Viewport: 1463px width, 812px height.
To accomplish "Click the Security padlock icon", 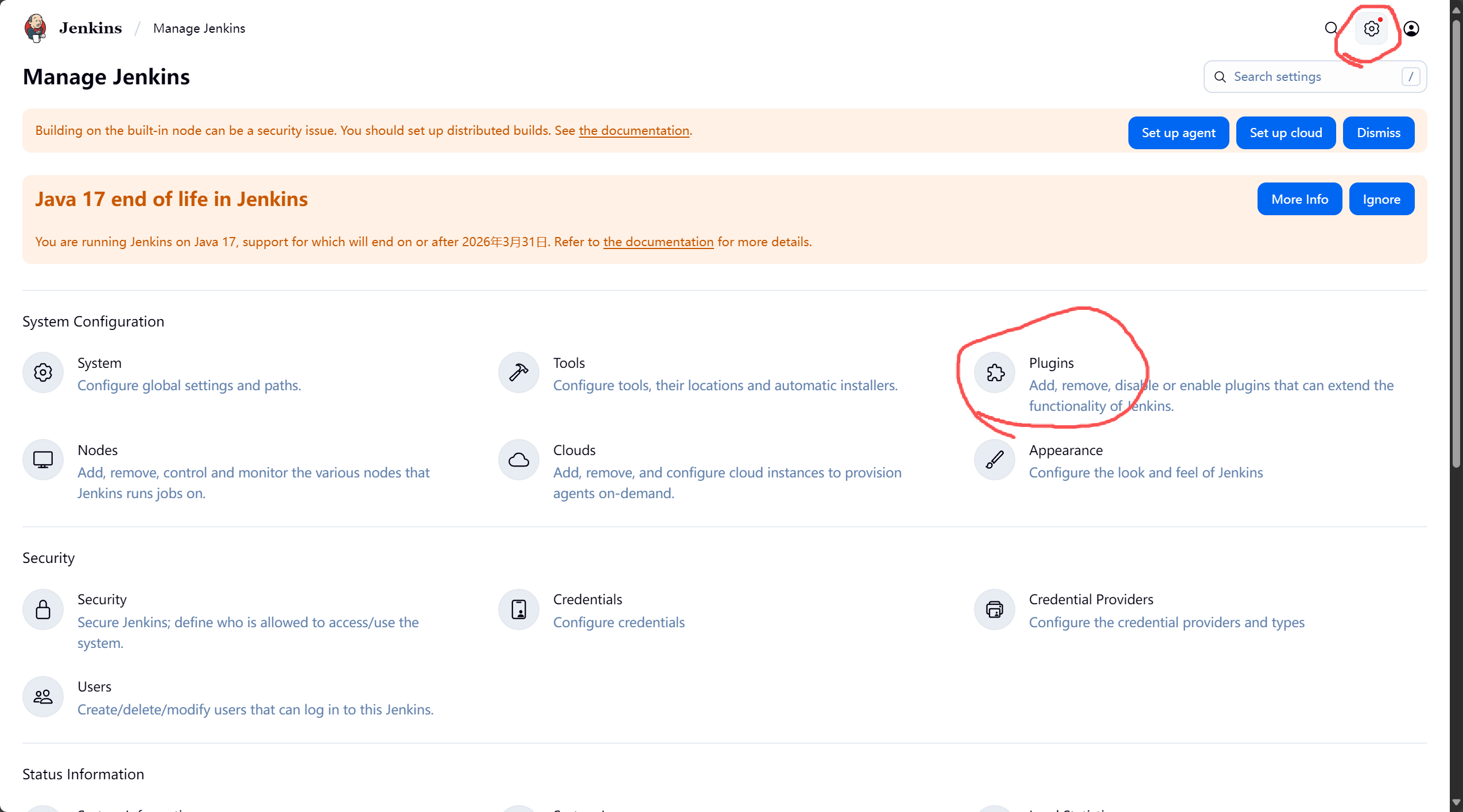I will coord(43,609).
